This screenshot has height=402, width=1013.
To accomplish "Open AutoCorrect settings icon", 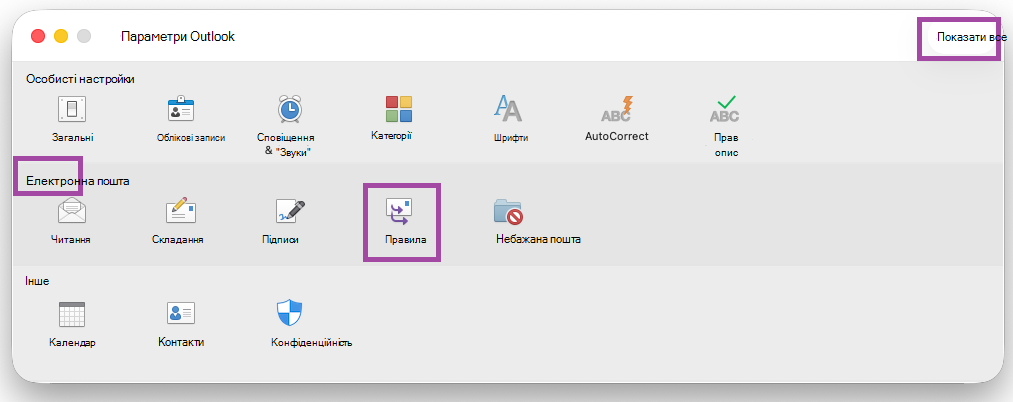I will pyautogui.click(x=617, y=109).
